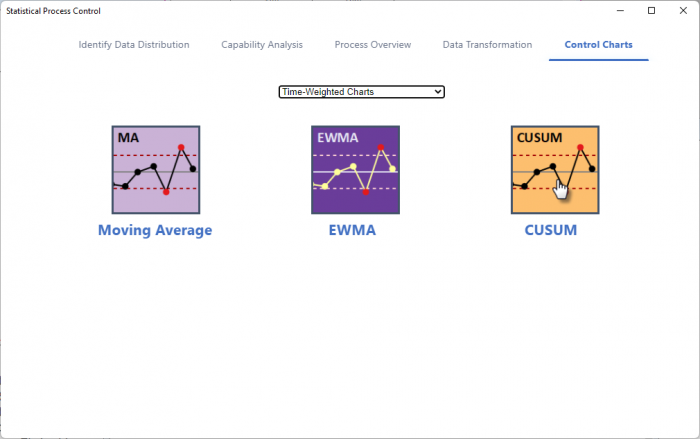Screen dimensions: 700x439
Task: Minimize the Statistical Process Control window
Action: click(x=620, y=11)
